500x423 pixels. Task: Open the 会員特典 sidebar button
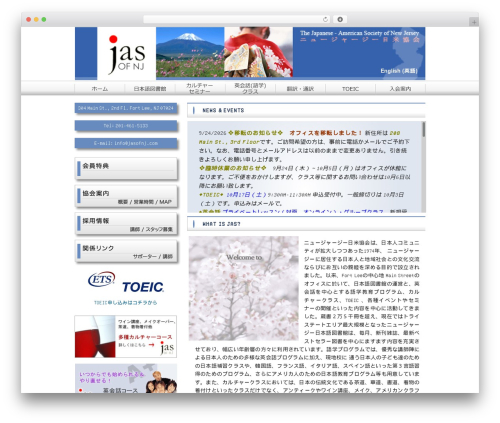(126, 168)
